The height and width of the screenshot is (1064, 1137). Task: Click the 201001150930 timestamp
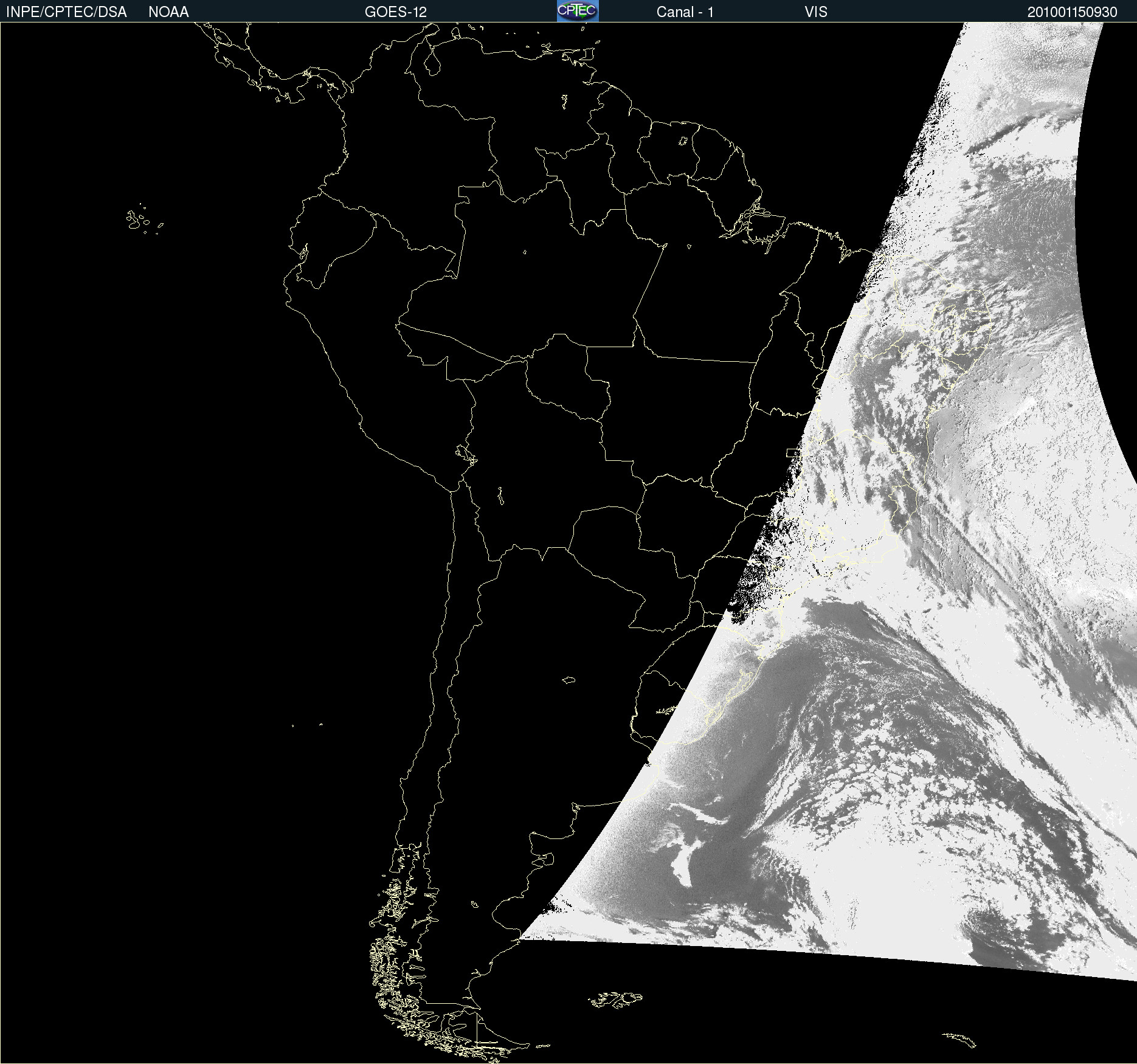click(1073, 12)
